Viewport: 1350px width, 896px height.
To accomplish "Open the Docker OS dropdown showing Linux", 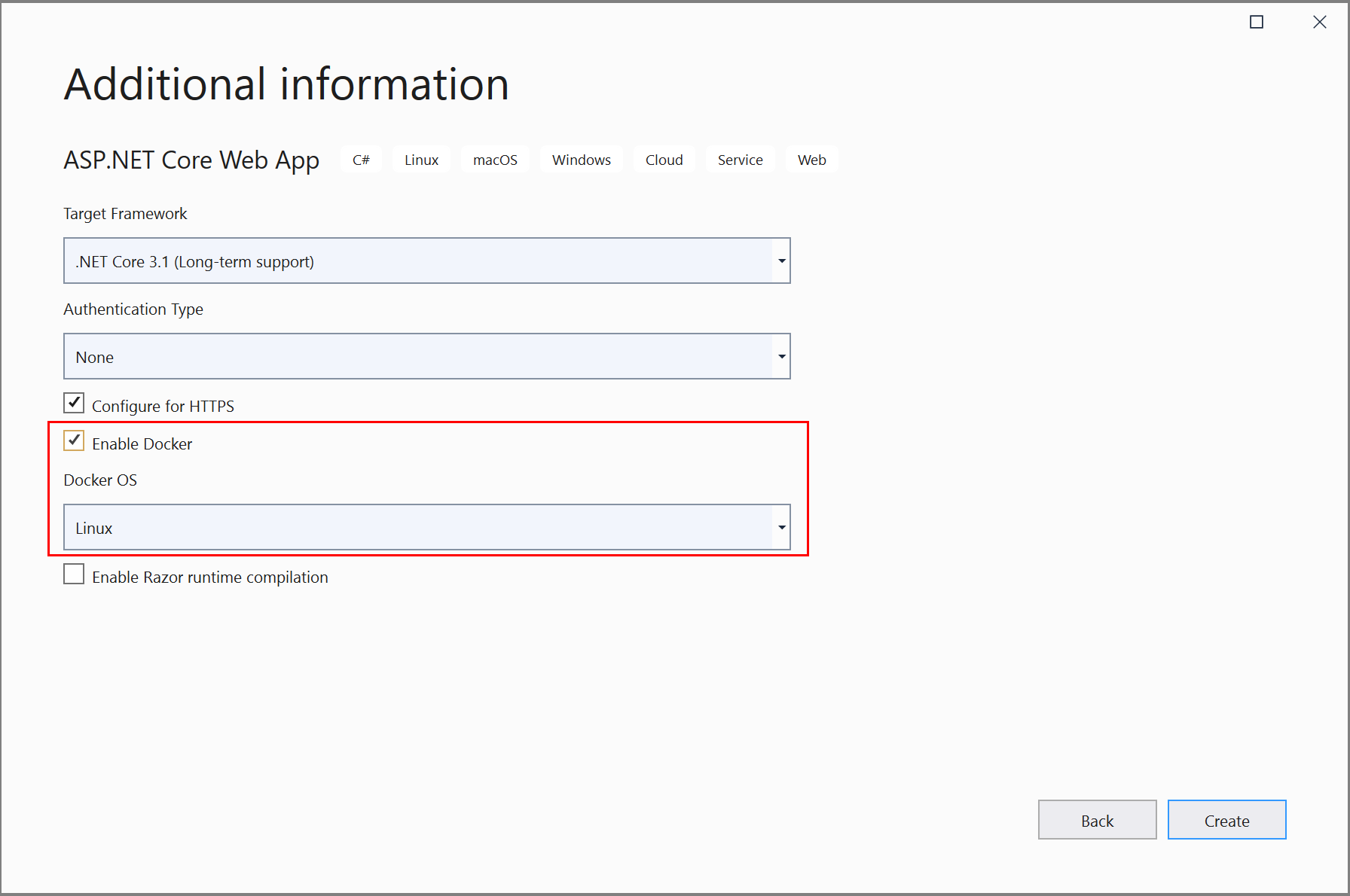I will click(426, 528).
